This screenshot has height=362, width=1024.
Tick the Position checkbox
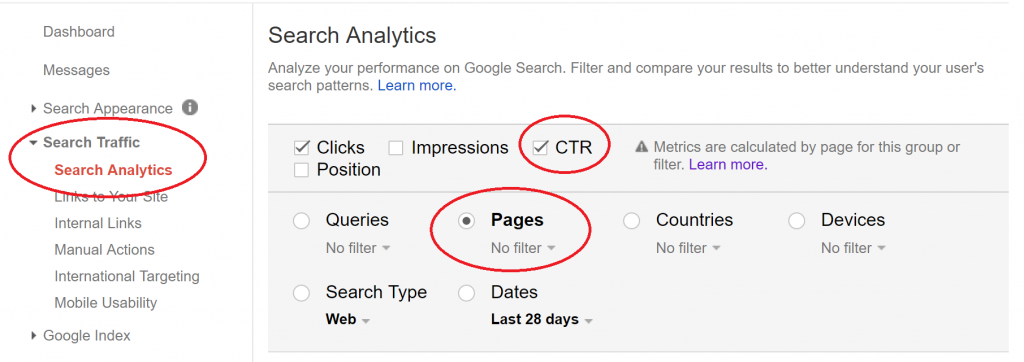pos(301,170)
